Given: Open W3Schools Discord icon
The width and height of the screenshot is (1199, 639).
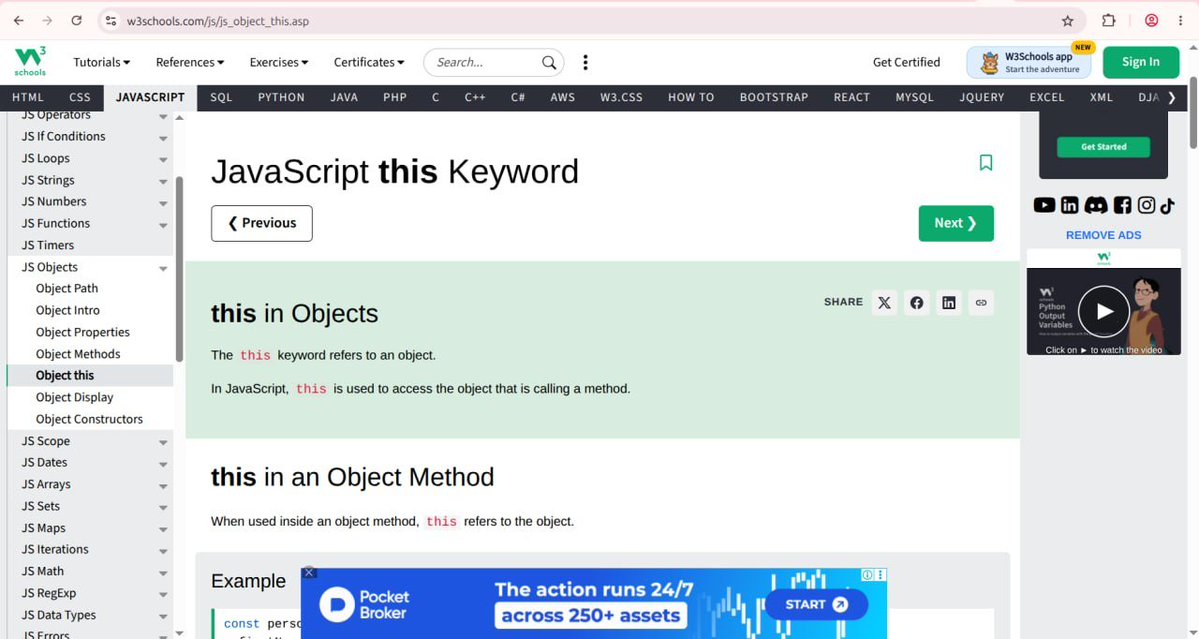Looking at the screenshot, I should [1096, 205].
